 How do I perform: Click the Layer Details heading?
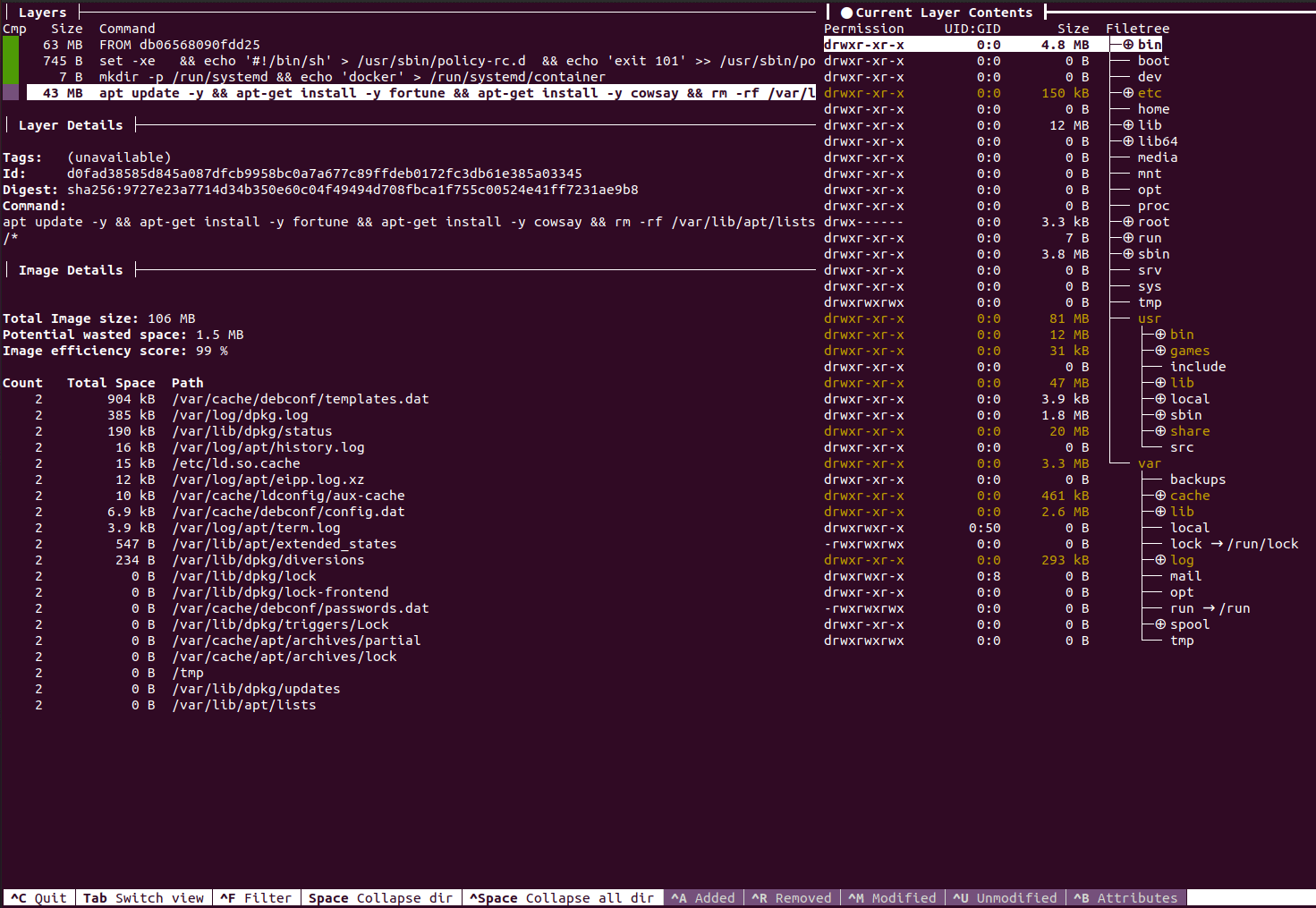71,125
